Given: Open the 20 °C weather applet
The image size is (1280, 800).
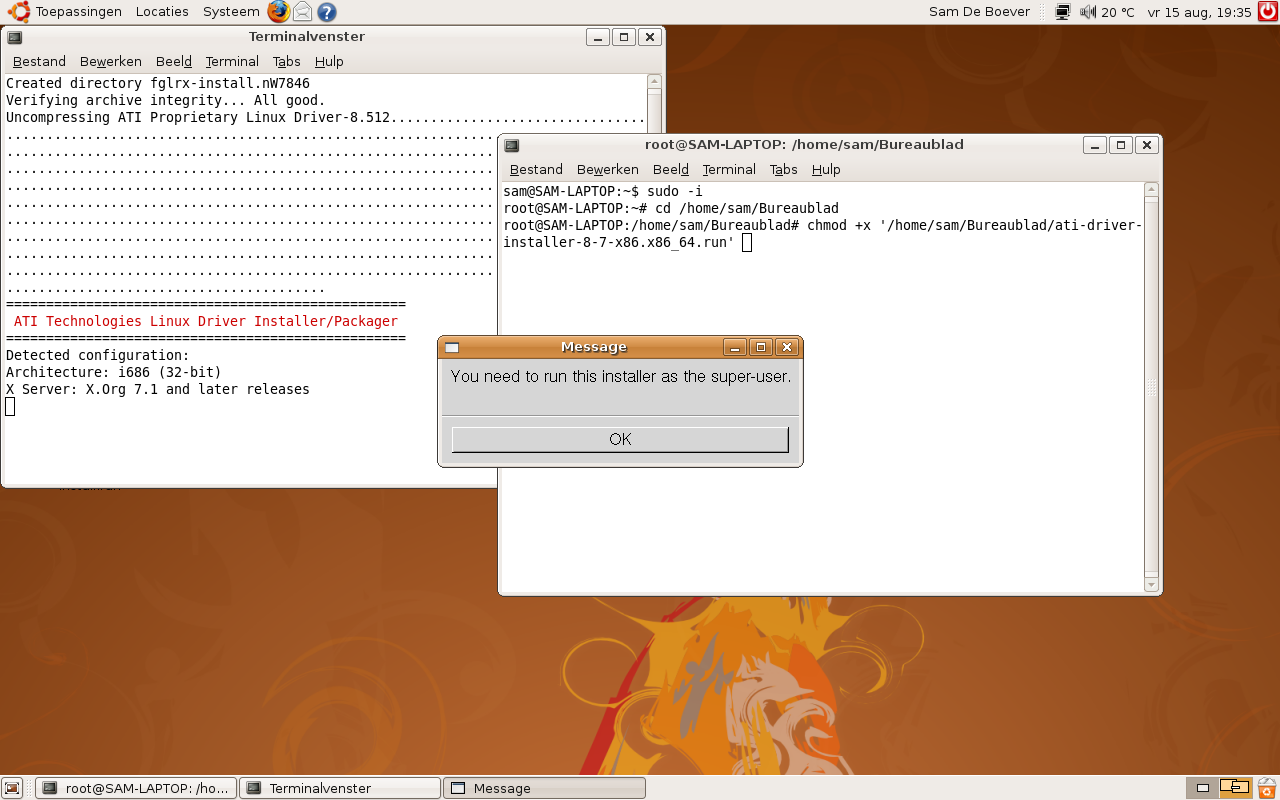Looking at the screenshot, I should pos(1118,12).
